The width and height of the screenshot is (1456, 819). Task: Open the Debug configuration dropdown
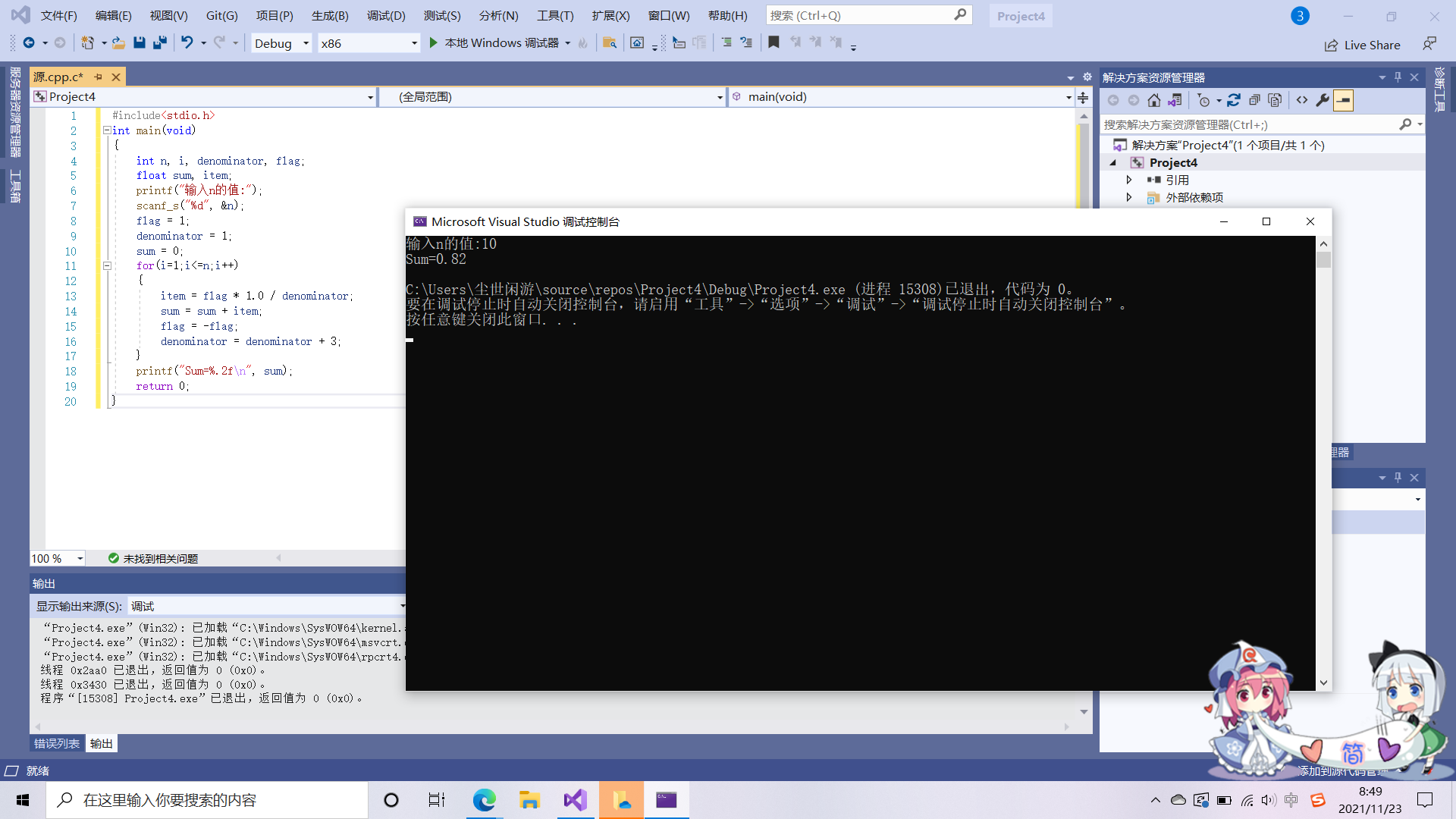[x=306, y=43]
